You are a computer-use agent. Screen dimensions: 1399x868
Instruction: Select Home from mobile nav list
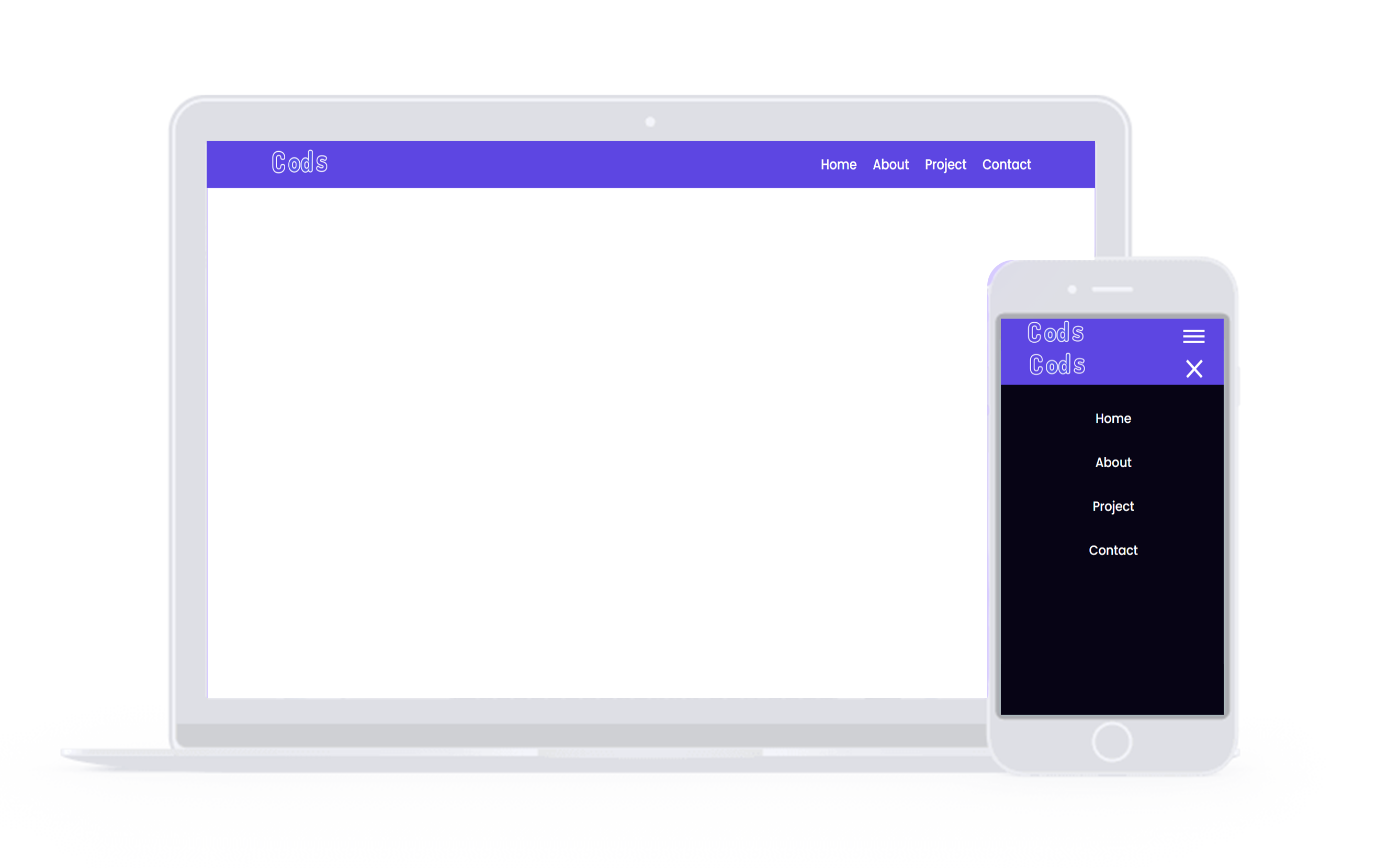[1113, 419]
